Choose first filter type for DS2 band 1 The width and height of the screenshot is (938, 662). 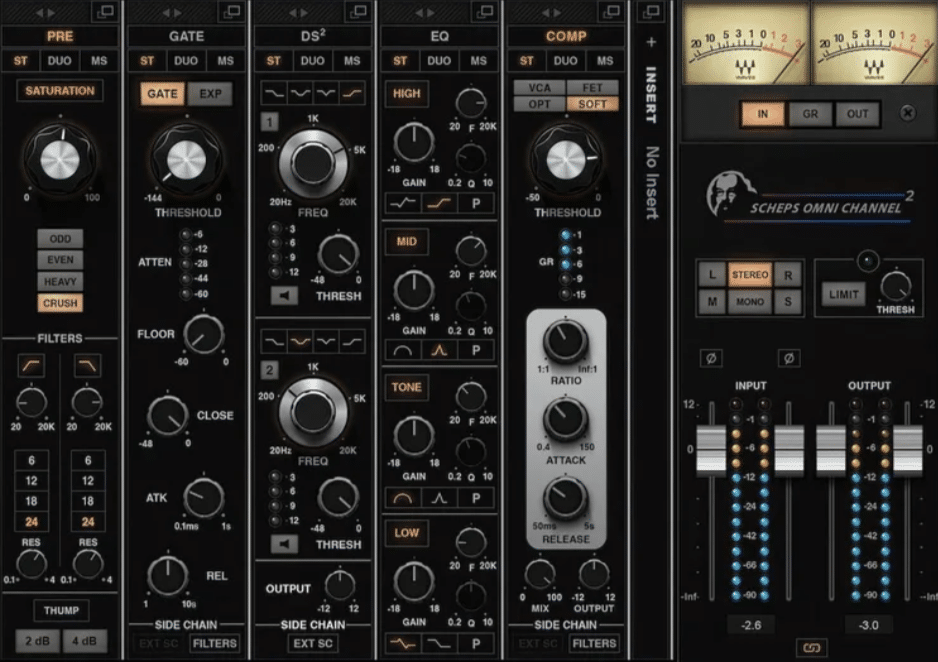[x=274, y=93]
